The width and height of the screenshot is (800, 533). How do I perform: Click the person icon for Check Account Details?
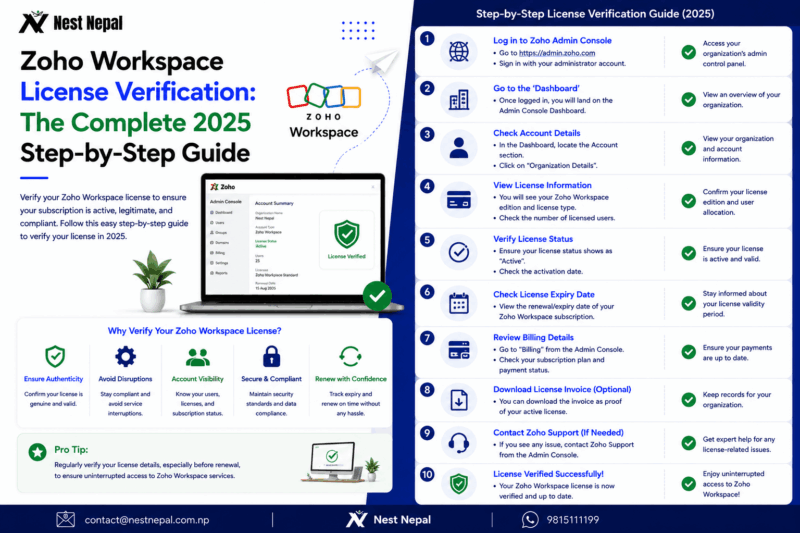tap(459, 148)
